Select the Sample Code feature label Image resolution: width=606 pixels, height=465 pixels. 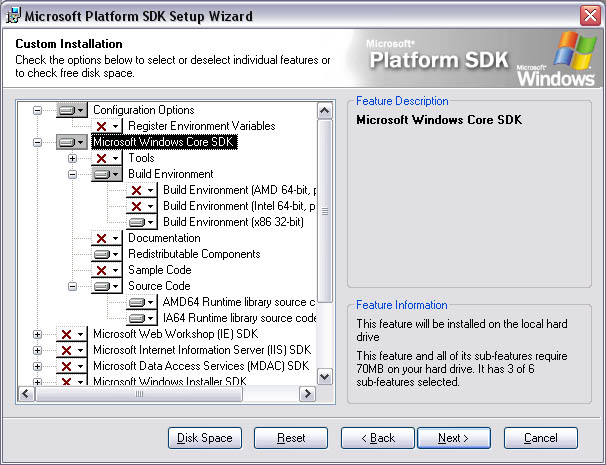160,270
